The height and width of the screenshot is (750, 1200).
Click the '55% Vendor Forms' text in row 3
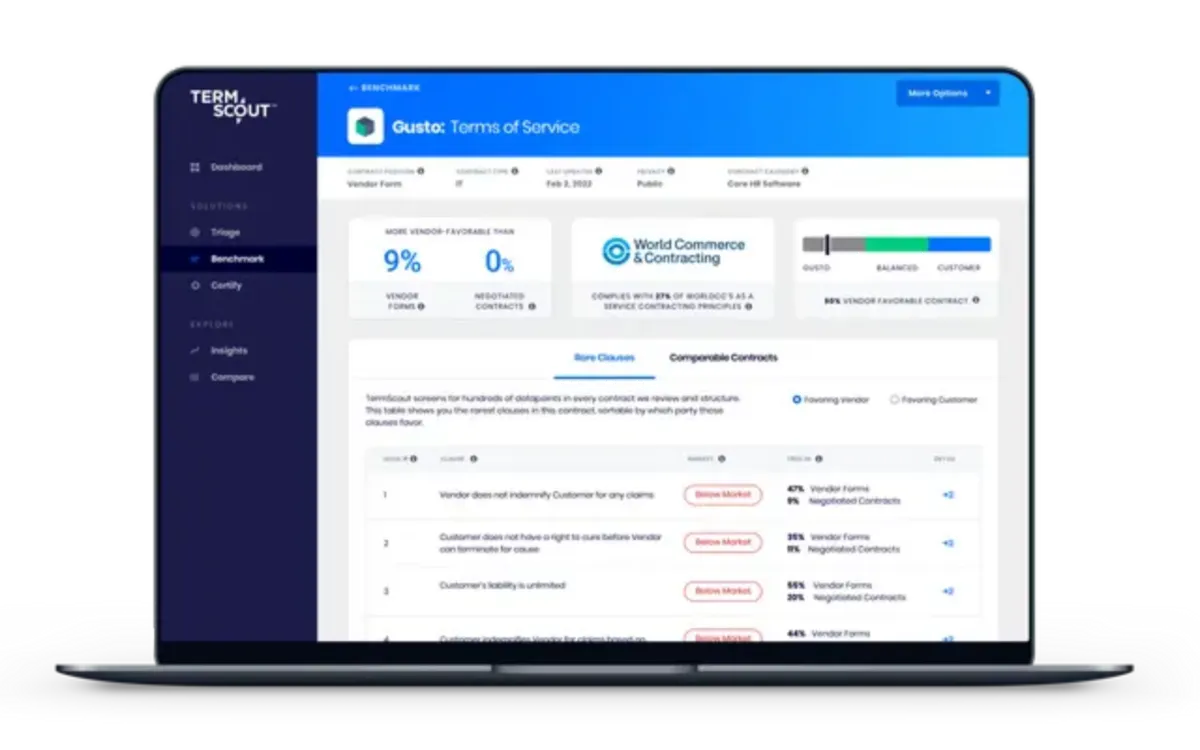pos(830,585)
